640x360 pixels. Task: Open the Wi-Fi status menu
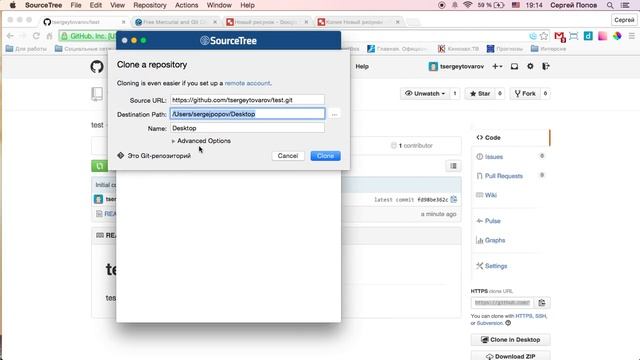click(468, 5)
